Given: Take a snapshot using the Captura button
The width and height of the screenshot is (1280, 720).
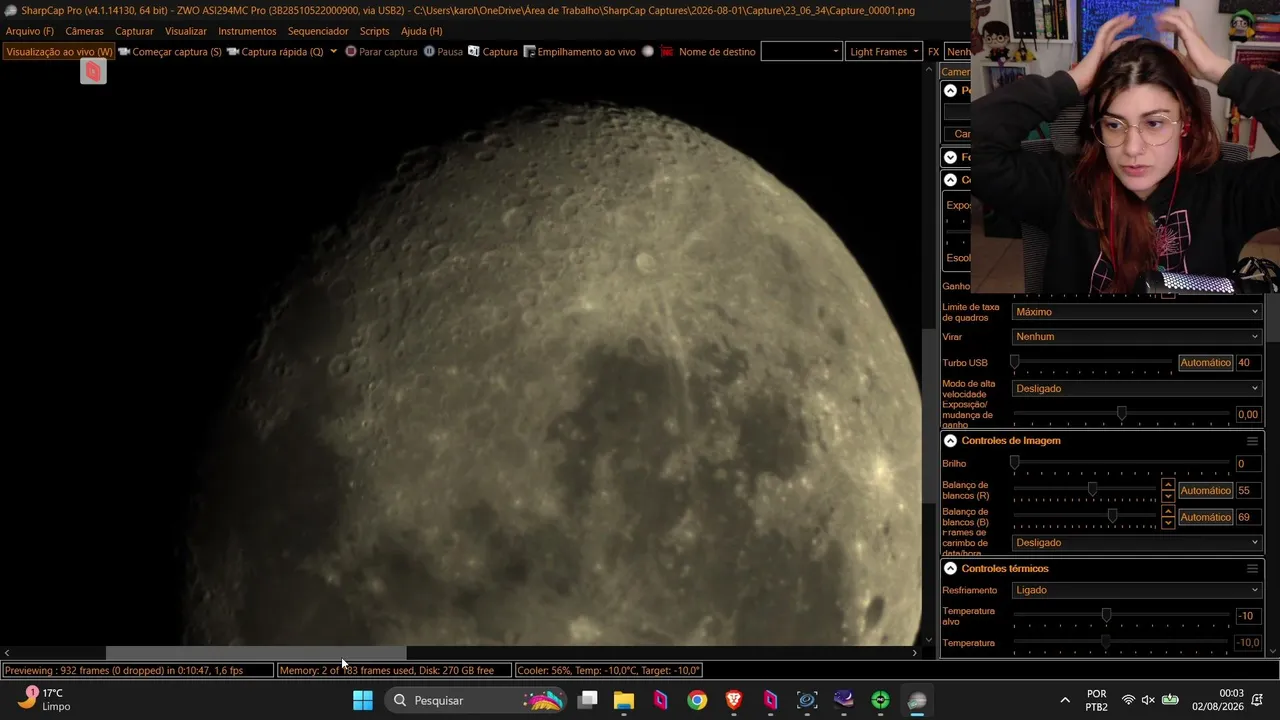Looking at the screenshot, I should click(493, 51).
